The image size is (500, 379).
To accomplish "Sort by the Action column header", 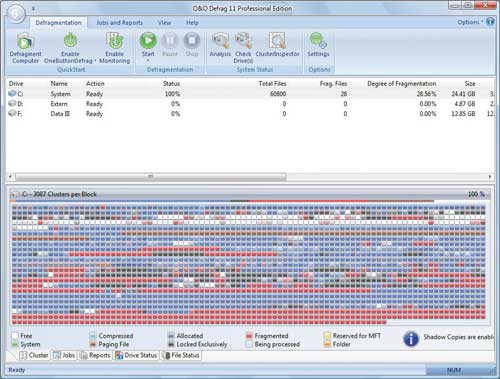I will [x=95, y=83].
